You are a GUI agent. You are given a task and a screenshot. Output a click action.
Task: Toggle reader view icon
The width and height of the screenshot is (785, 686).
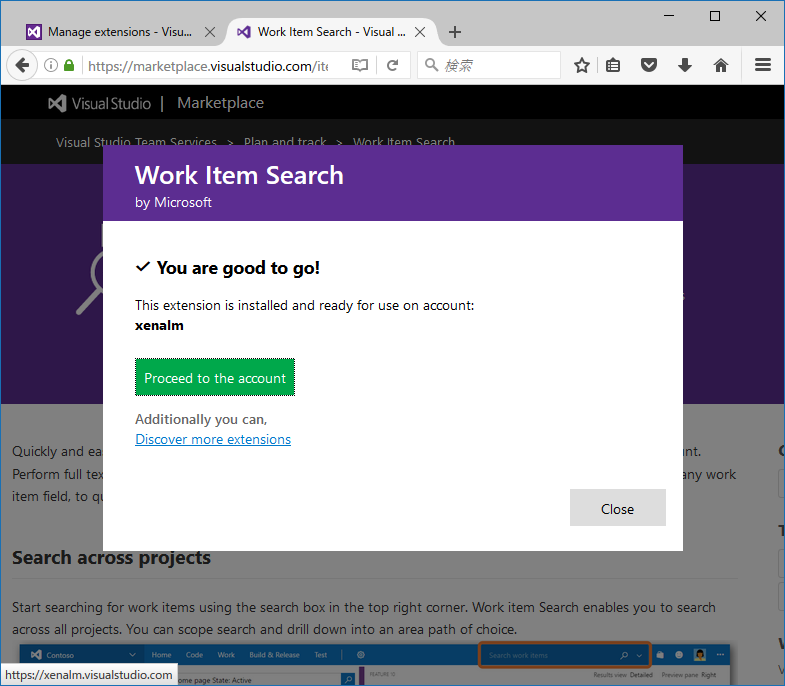click(x=359, y=65)
